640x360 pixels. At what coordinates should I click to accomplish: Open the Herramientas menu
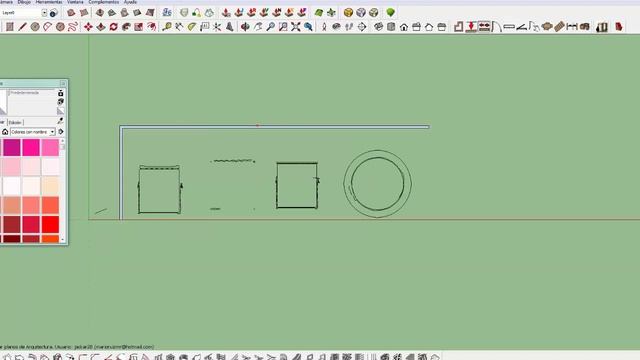pos(49,2)
